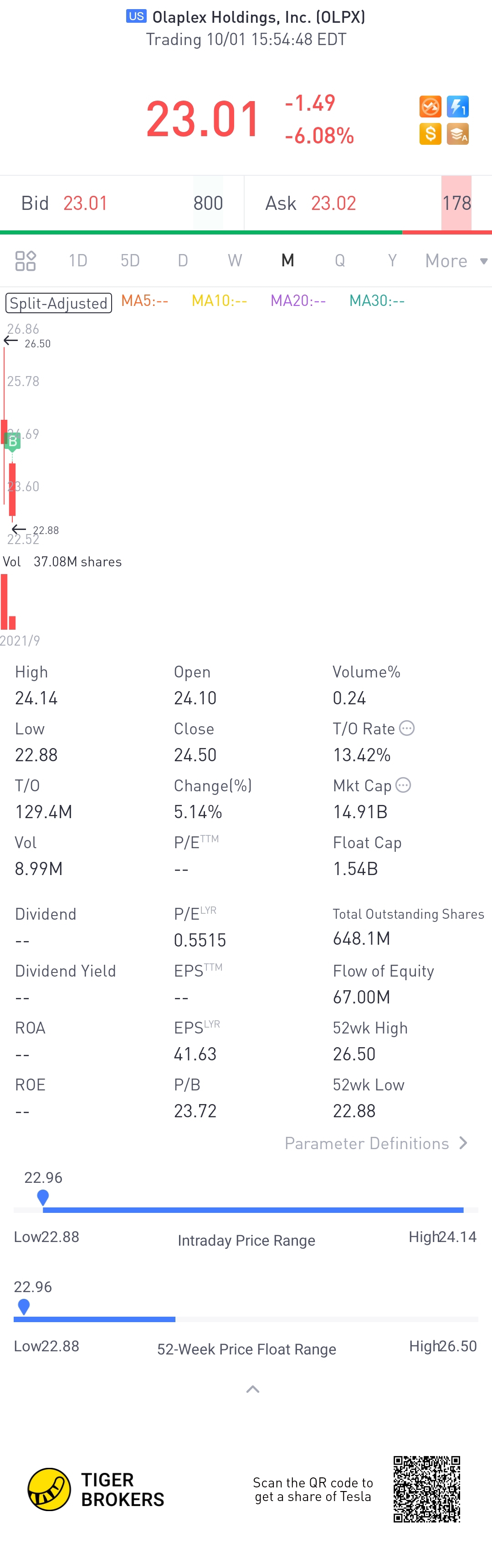Tap the yellow dollar sign icon
The image size is (492, 1568).
click(430, 134)
